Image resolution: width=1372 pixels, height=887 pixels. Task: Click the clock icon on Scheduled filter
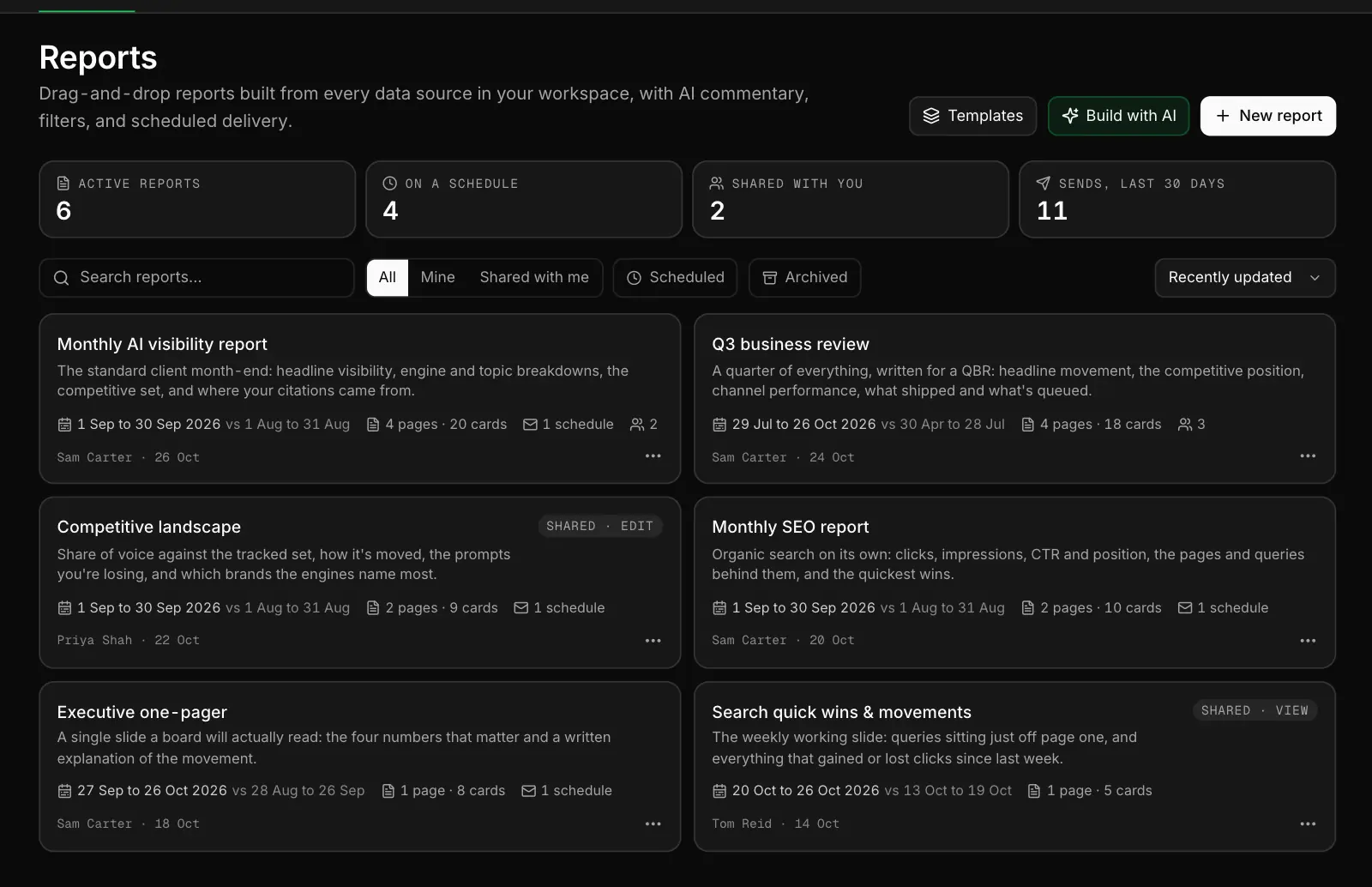tap(635, 278)
